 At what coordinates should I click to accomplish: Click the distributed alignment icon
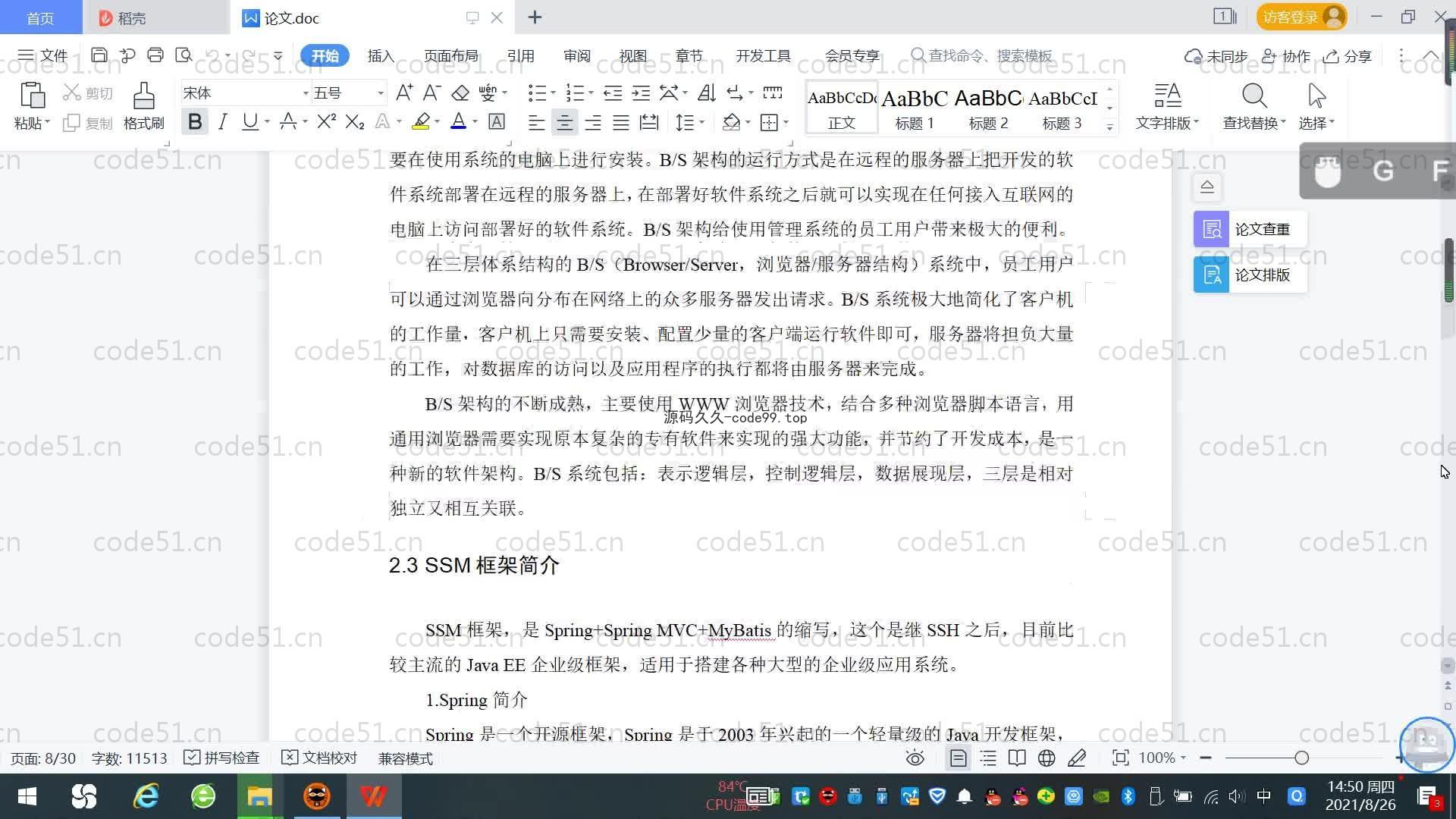click(649, 122)
